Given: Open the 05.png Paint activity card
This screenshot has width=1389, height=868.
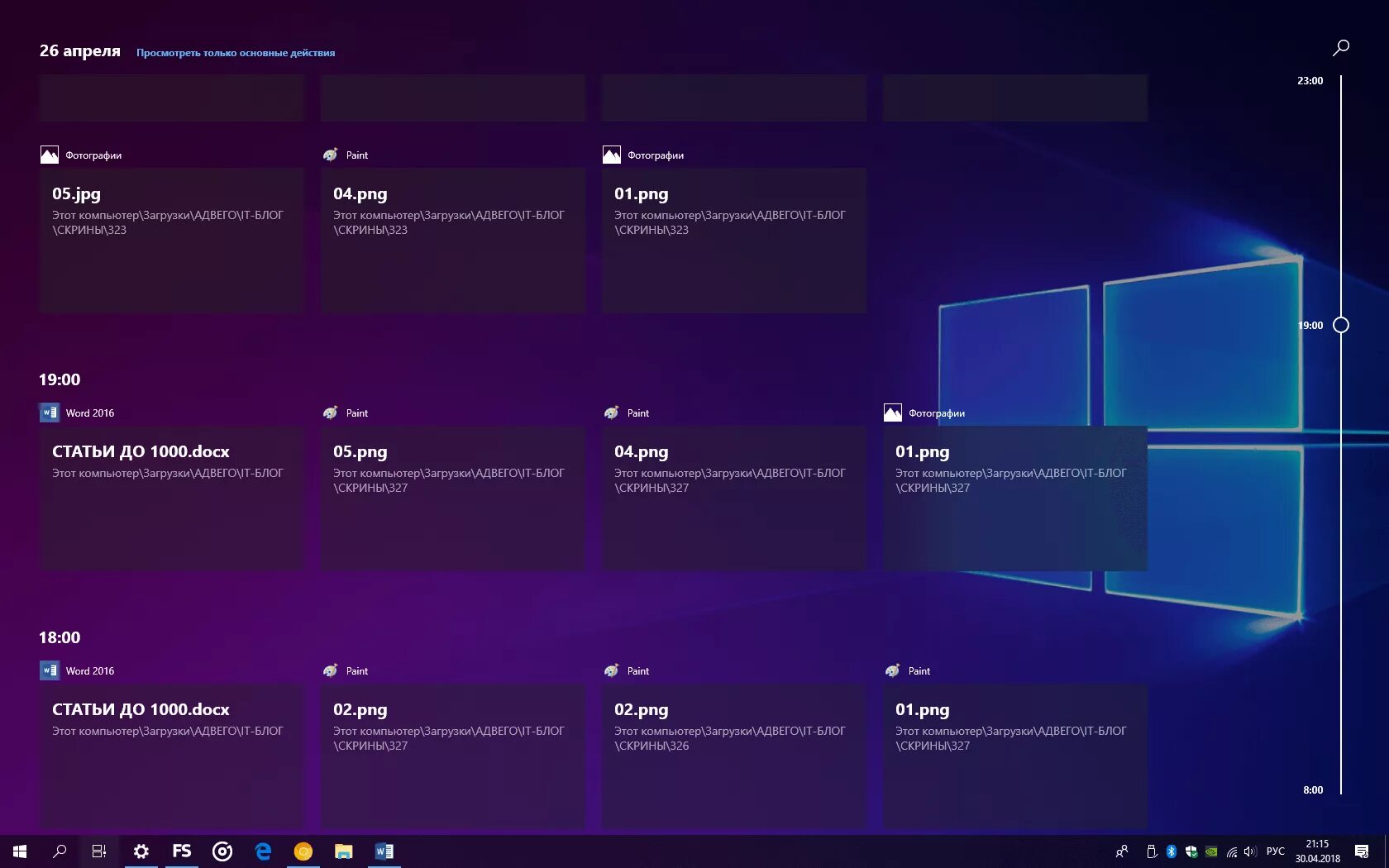Looking at the screenshot, I should tap(453, 498).
